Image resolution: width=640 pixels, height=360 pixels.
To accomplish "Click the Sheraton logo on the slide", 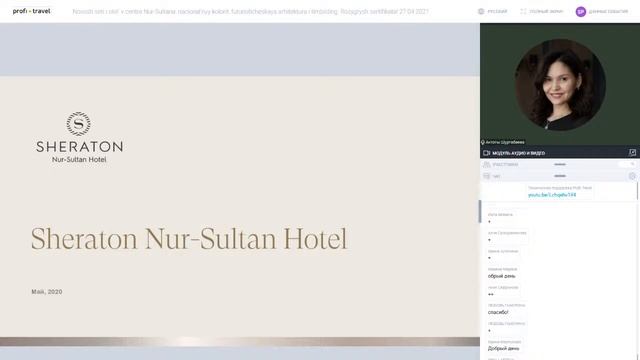I will 79,138.
